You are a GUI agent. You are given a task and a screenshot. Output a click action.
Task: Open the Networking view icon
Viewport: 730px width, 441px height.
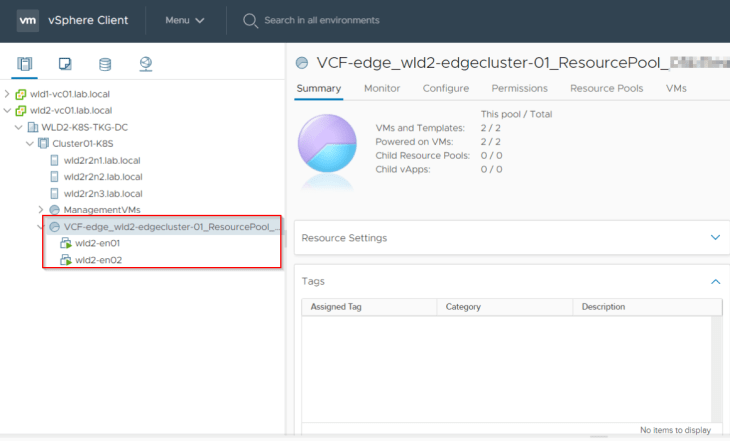(146, 64)
